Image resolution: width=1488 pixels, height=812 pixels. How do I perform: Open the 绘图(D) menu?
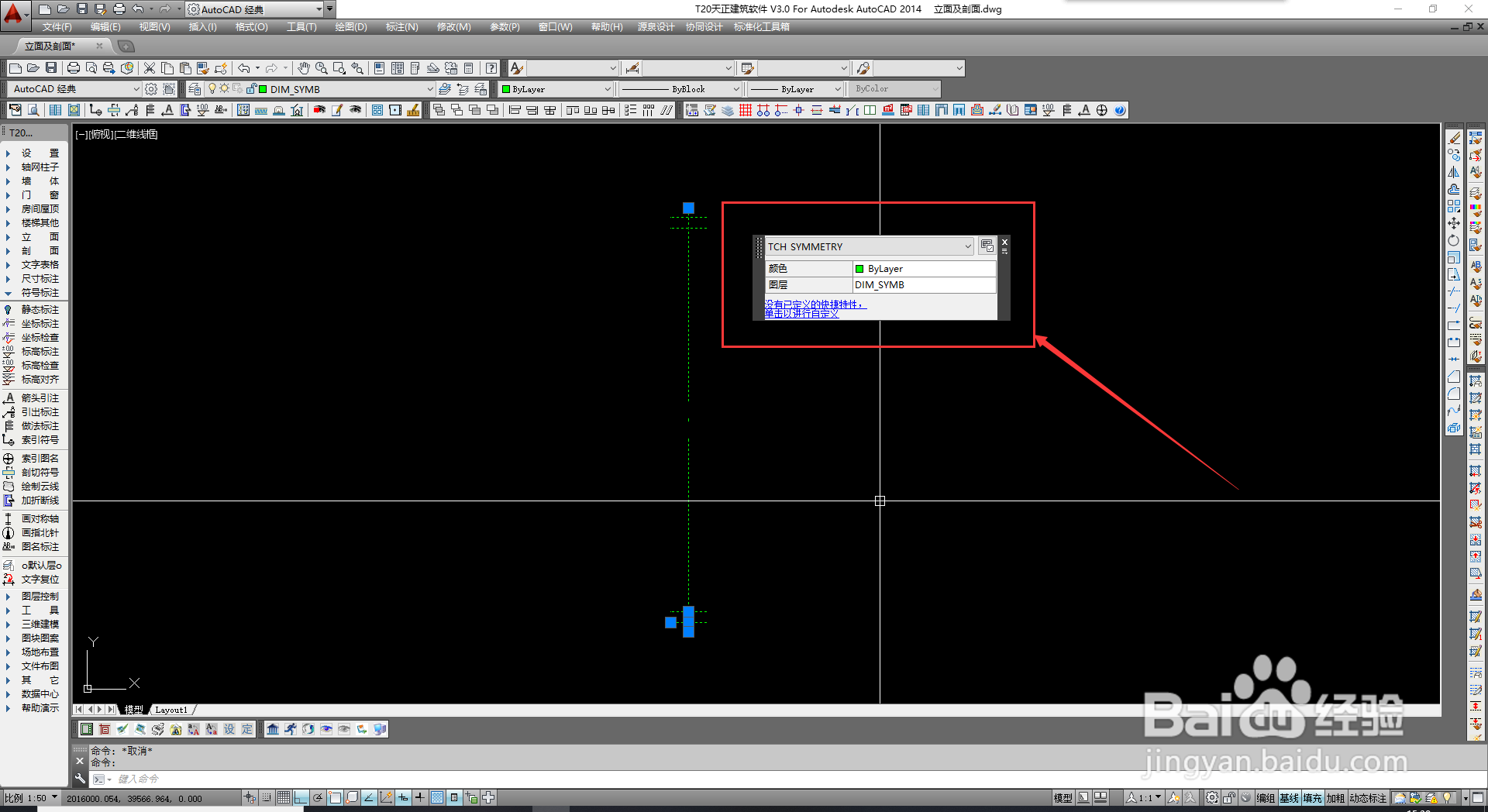tap(350, 27)
